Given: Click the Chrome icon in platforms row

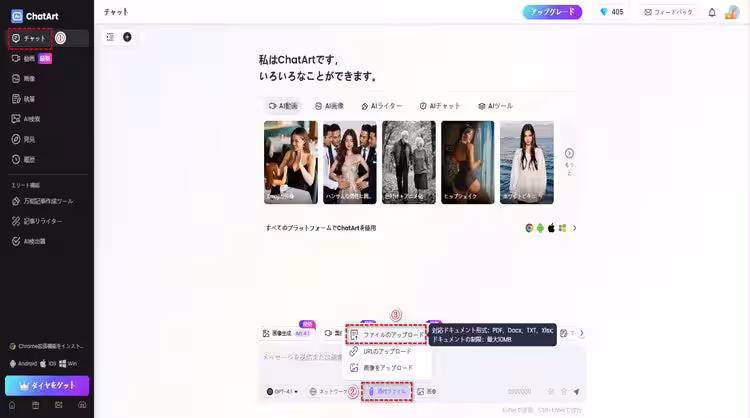Looking at the screenshot, I should [529, 228].
